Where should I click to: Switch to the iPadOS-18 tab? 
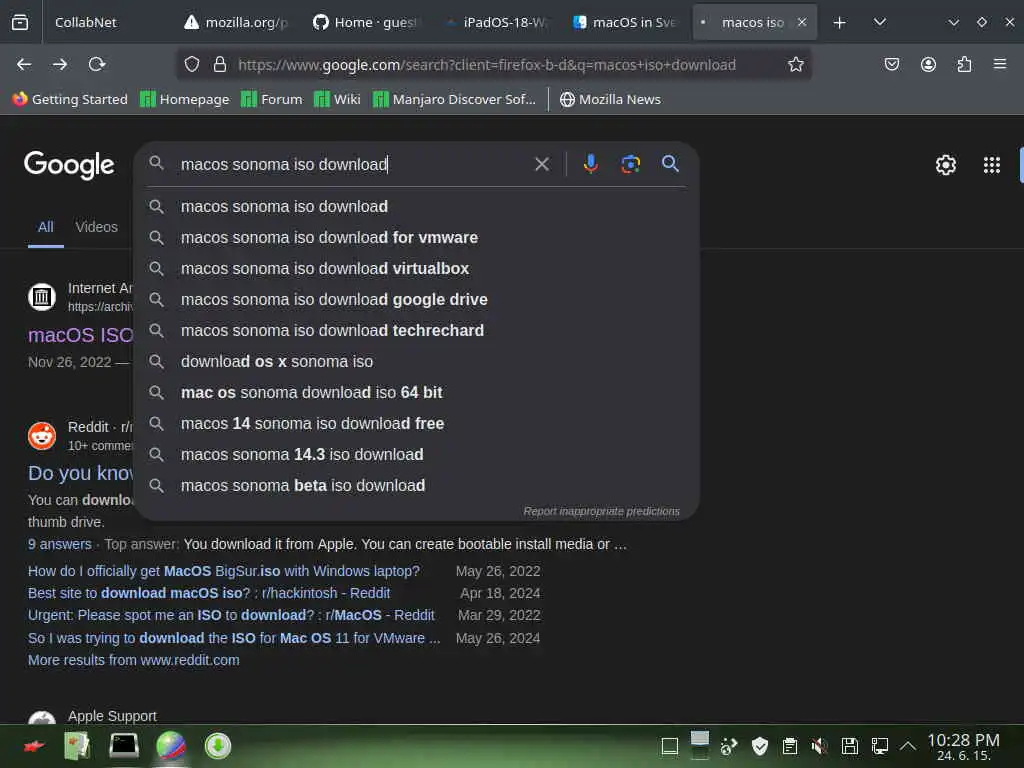click(496, 22)
